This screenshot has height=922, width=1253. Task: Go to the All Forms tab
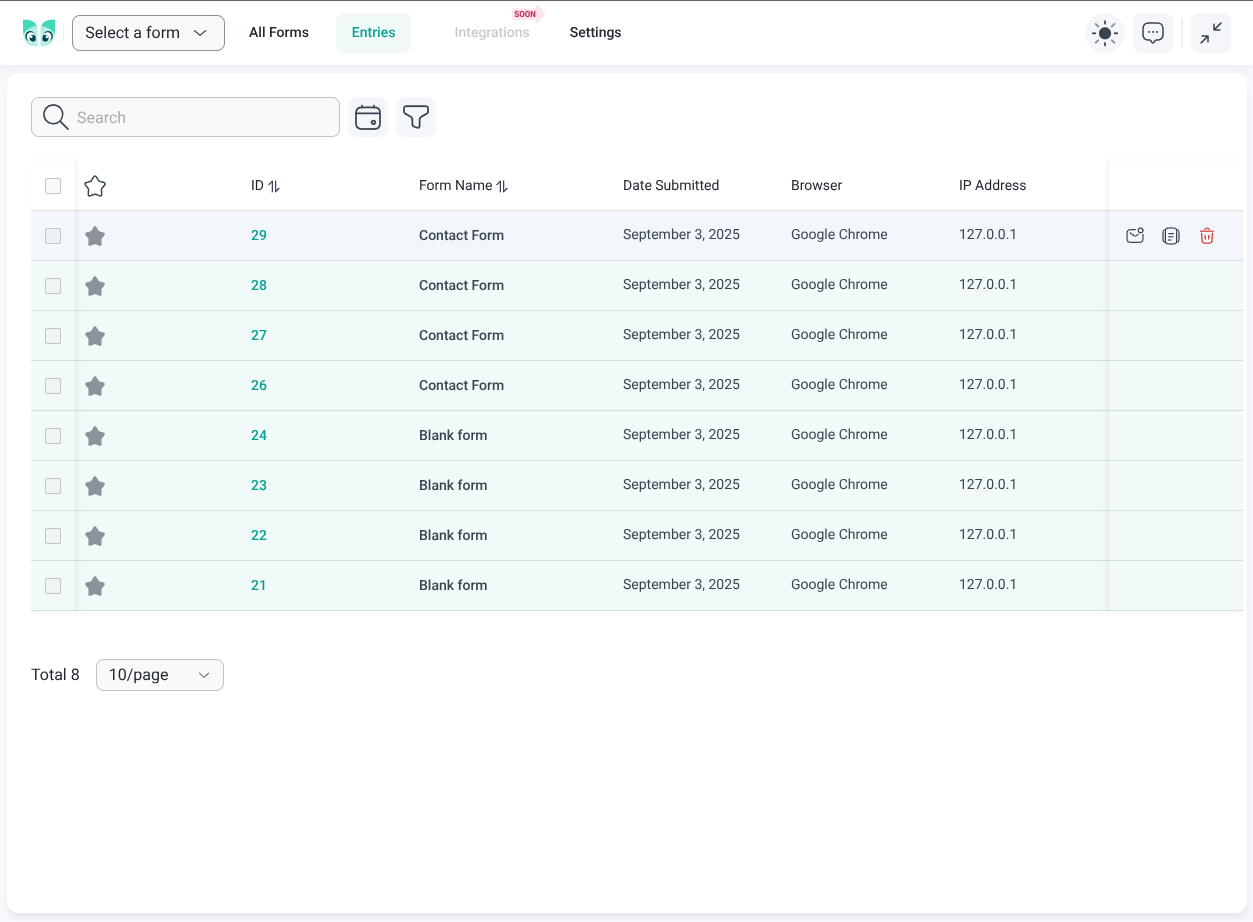click(x=279, y=33)
